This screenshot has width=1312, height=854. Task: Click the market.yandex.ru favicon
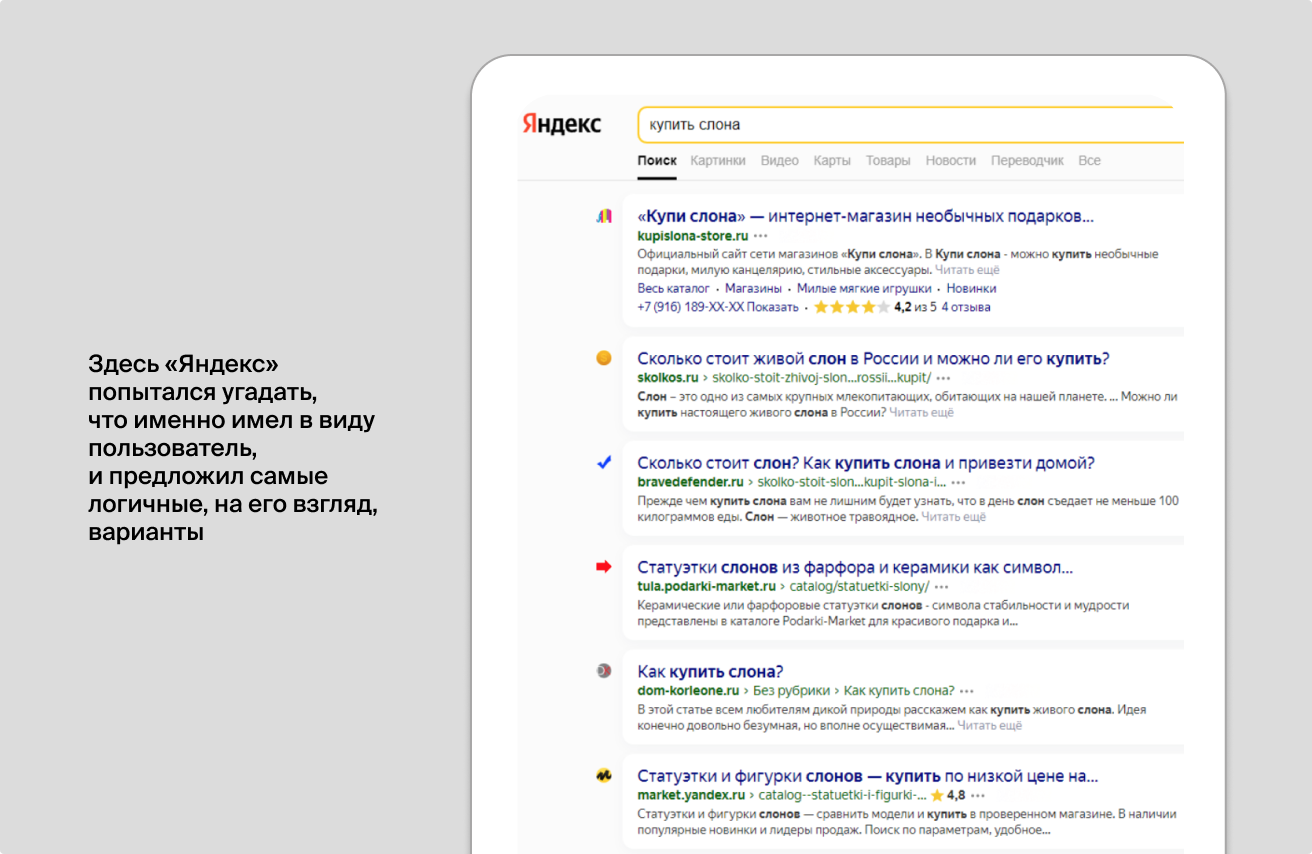click(604, 775)
